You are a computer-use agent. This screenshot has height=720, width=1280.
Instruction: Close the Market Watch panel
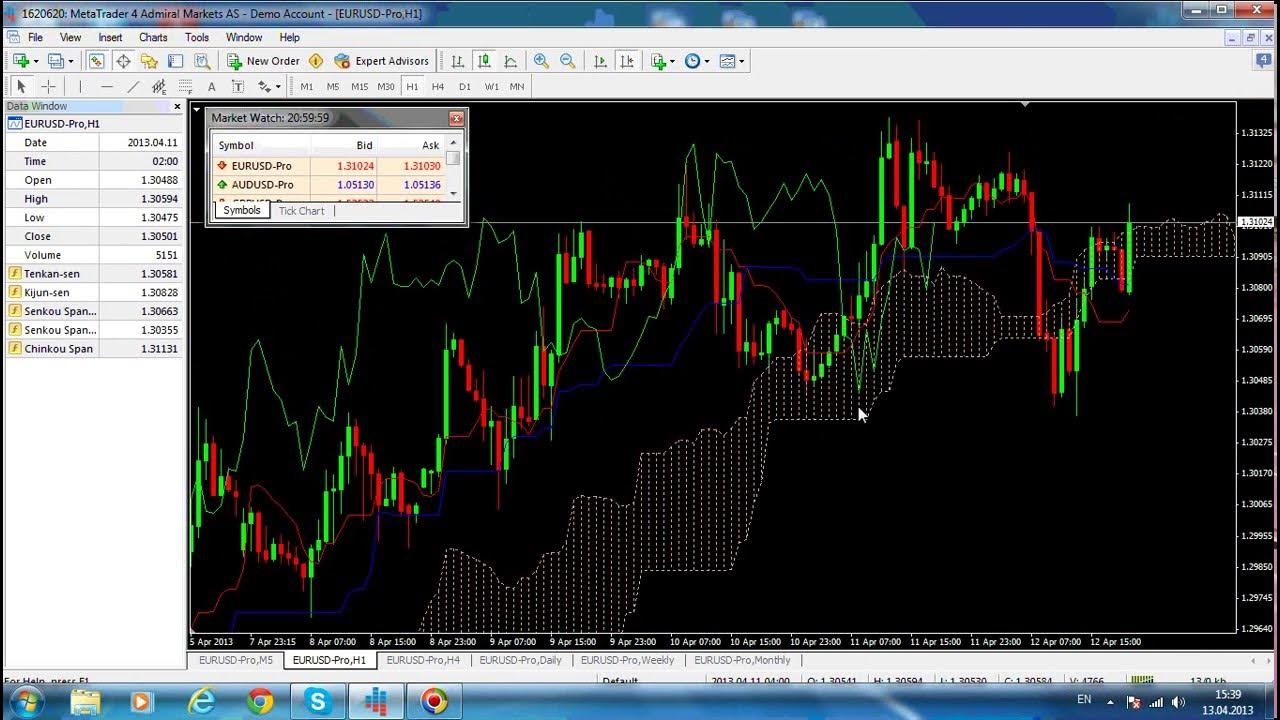(x=457, y=118)
